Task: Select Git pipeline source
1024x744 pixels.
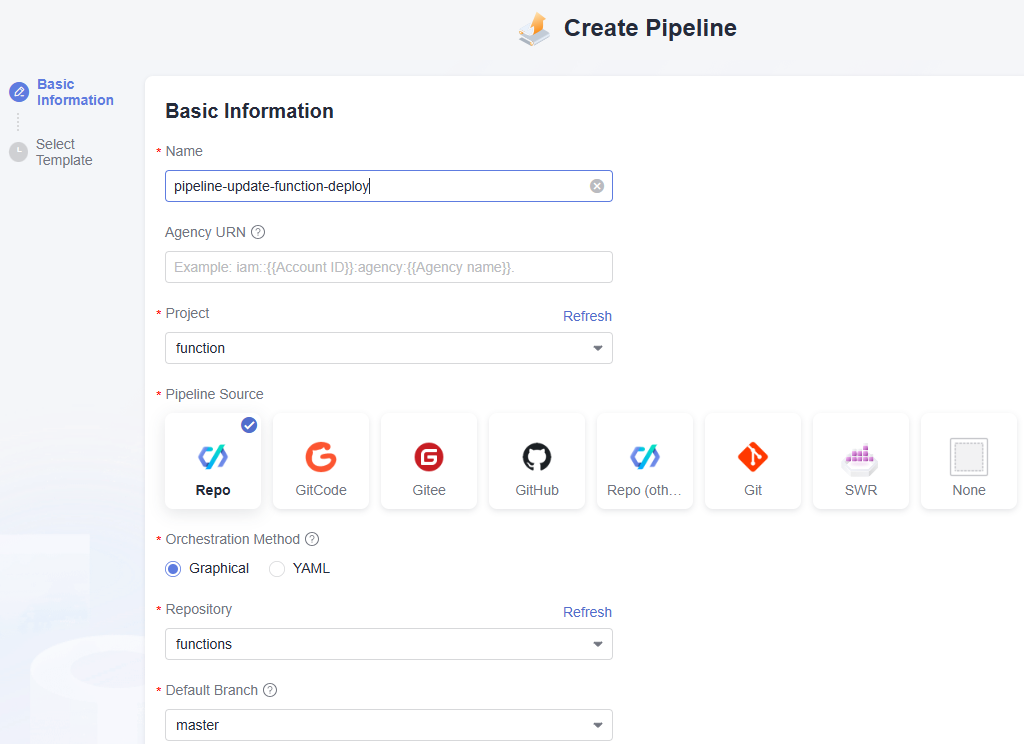Action: pos(753,462)
